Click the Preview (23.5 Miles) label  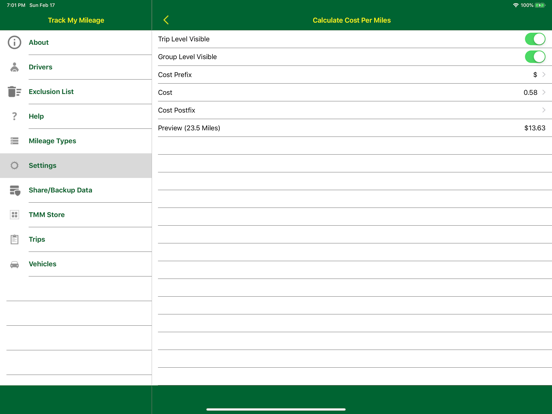pos(189,128)
